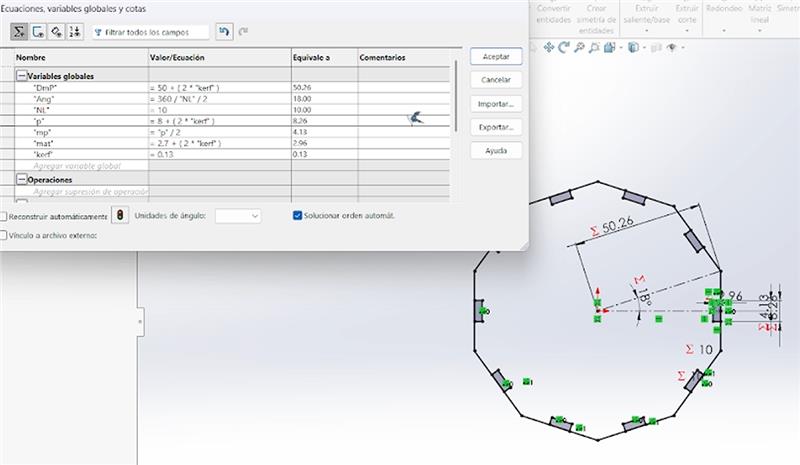The image size is (800, 465).
Task: Click the Matriz lineal tool
Action: [x=760, y=14]
